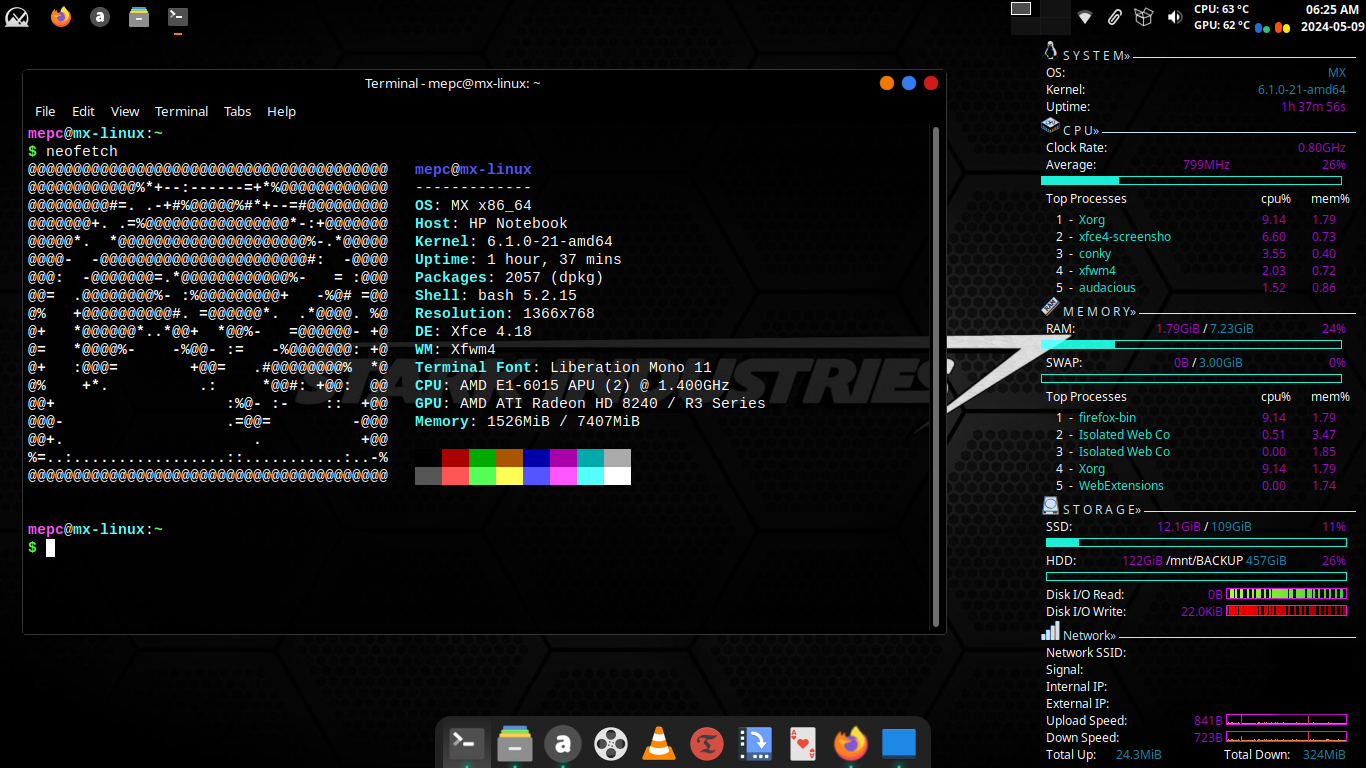This screenshot has height=768, width=1366.
Task: Click the orange minimize button of Terminal
Action: (887, 83)
